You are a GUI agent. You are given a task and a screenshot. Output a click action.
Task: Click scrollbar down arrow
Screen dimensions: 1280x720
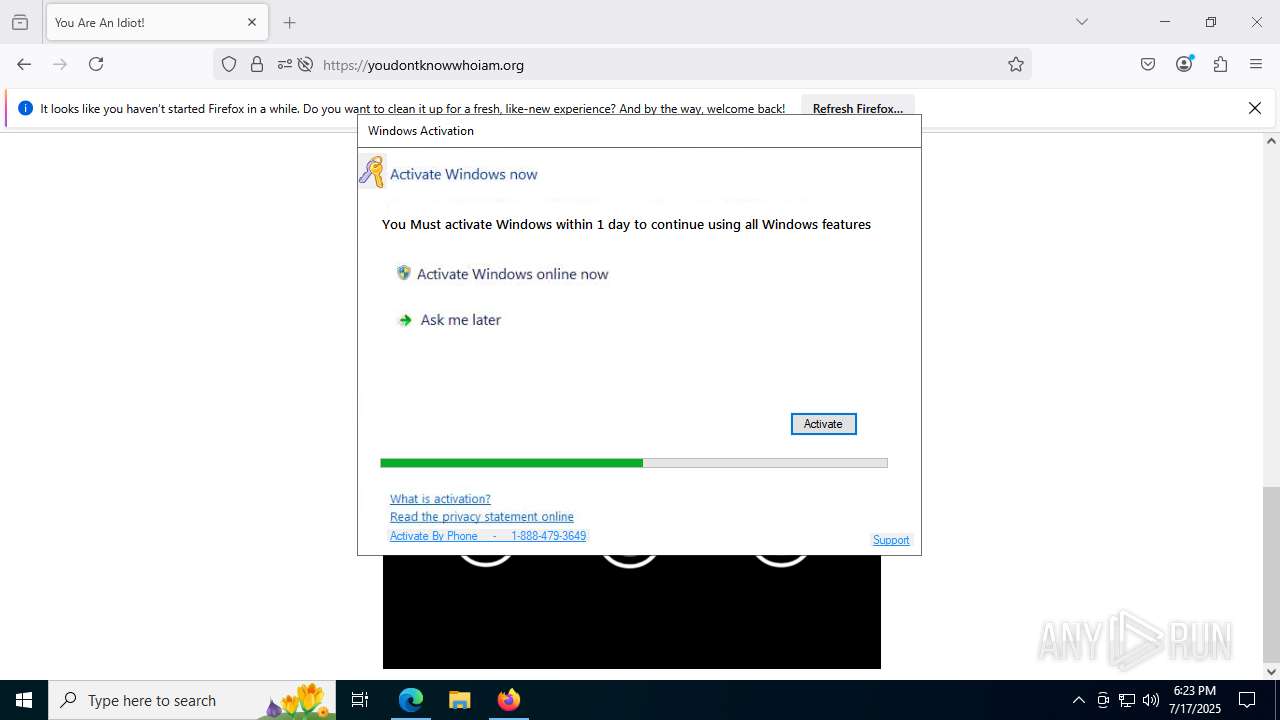1271,672
